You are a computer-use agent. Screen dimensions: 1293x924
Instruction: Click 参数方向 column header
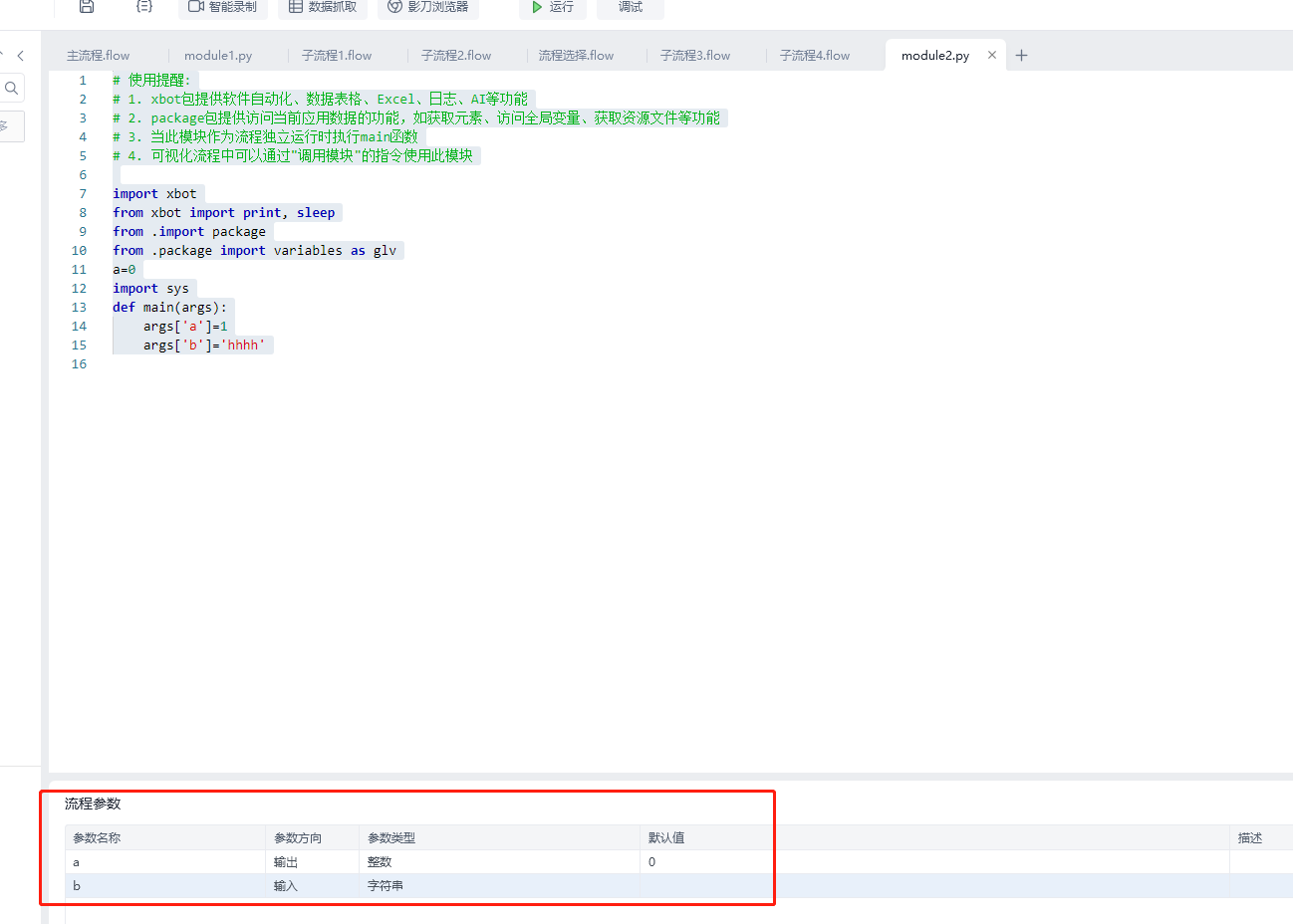point(313,838)
